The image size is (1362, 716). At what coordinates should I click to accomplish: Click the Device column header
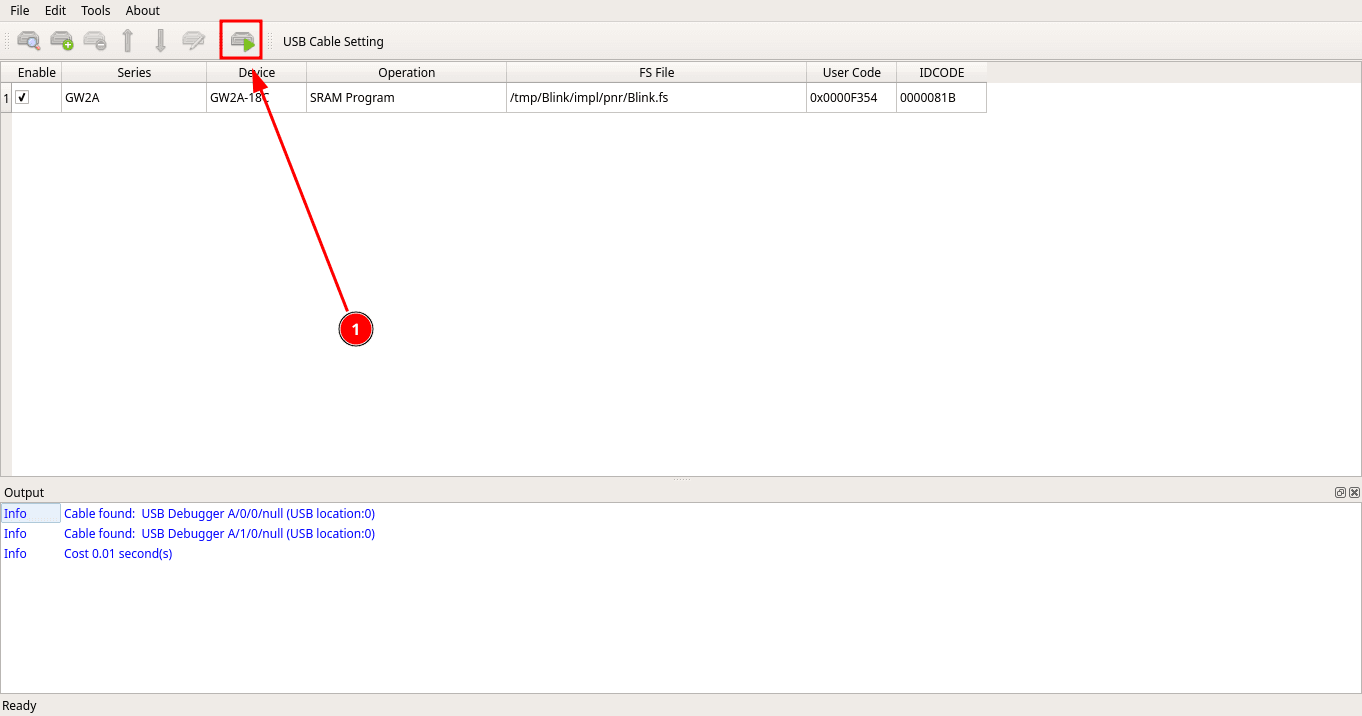257,72
